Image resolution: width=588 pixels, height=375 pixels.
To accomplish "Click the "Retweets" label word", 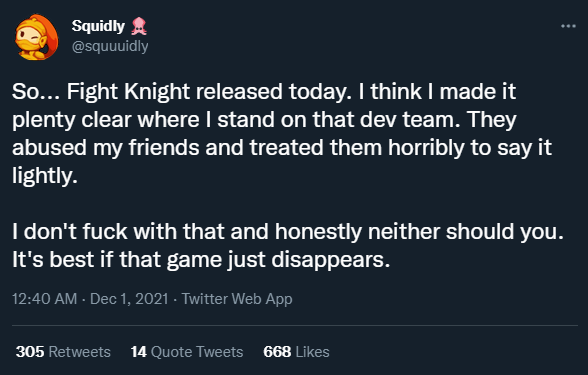I will coord(80,352).
